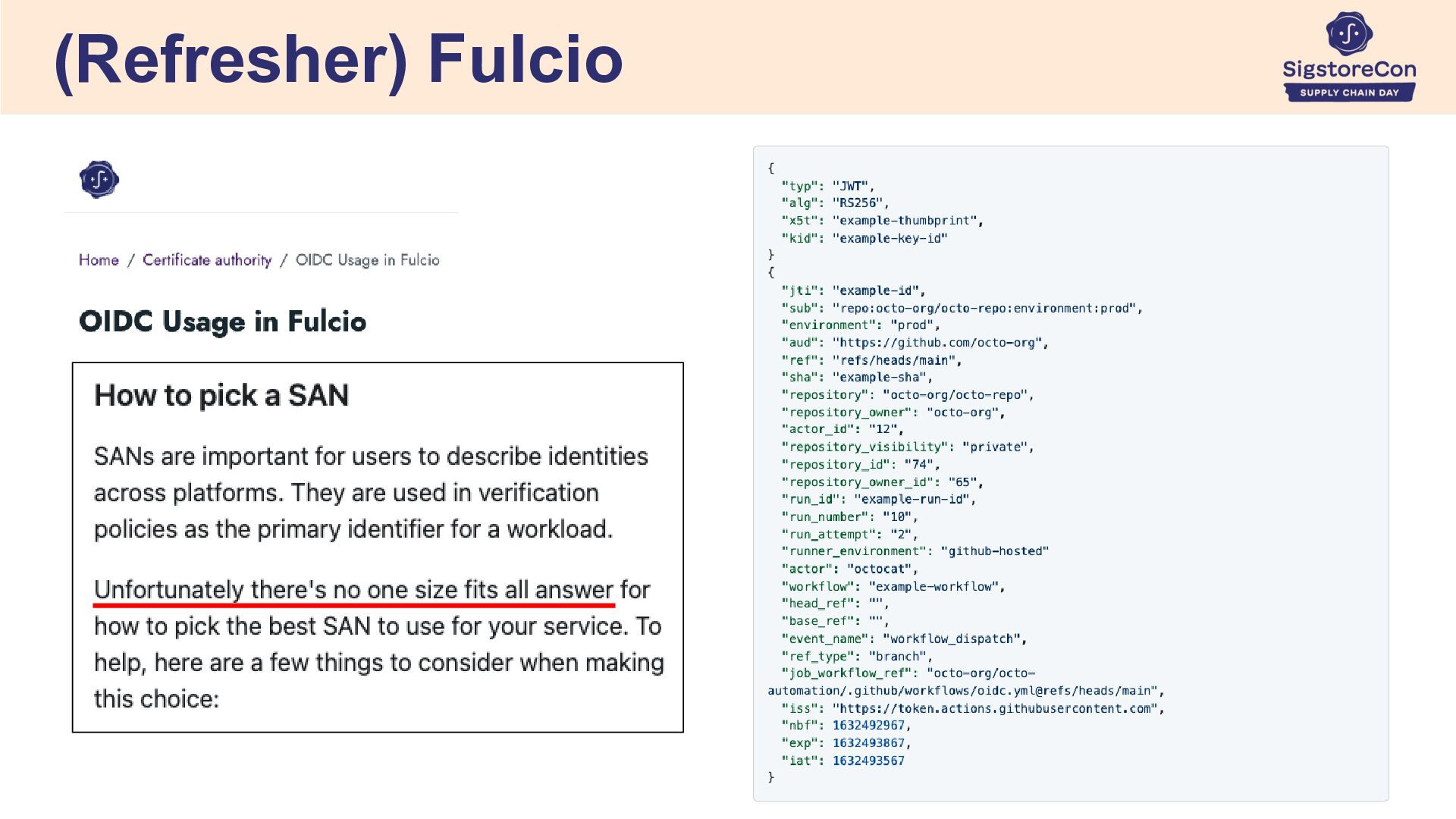1456x819 pixels.
Task: Click the SANs are important paragraph
Action: tap(371, 493)
